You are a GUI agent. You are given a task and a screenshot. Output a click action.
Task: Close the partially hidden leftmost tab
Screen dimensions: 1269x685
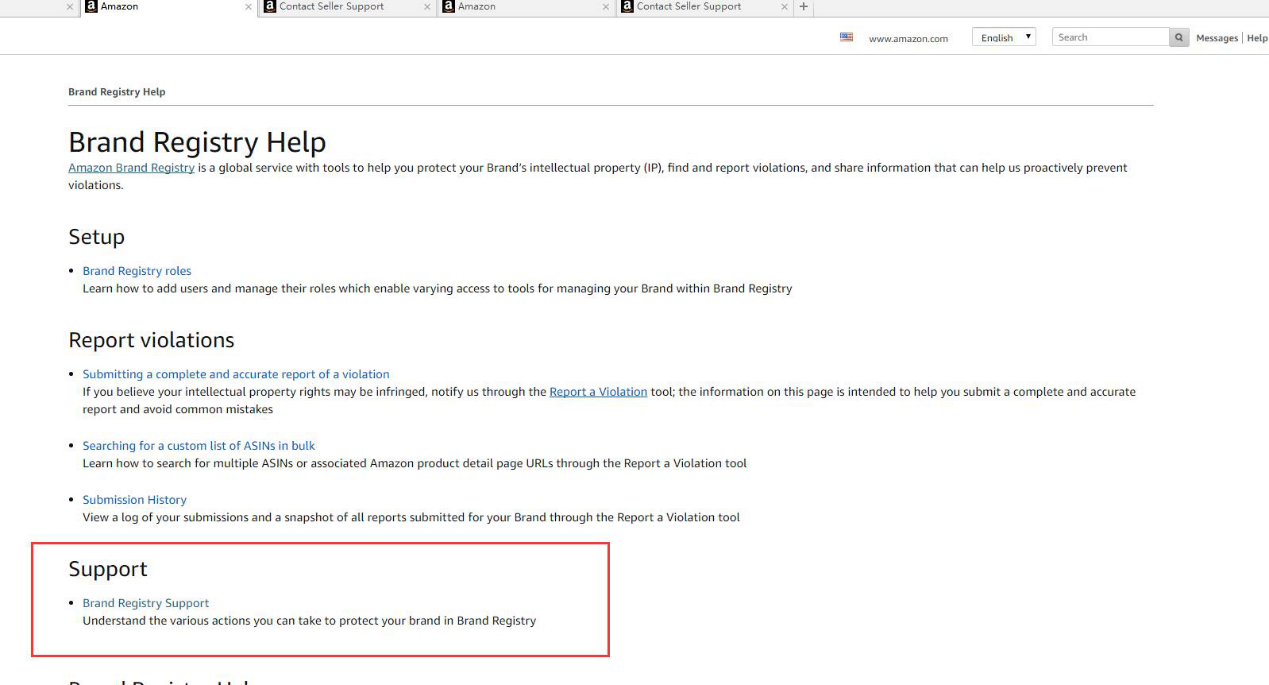[x=69, y=7]
